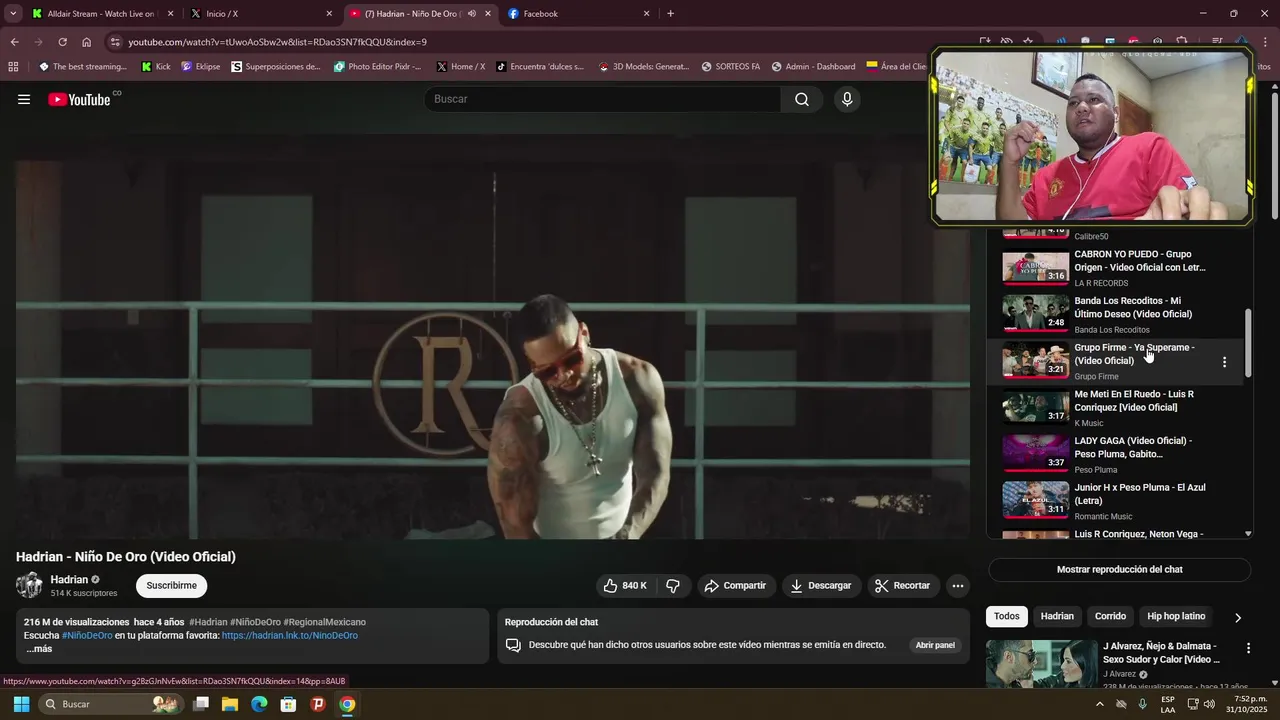Screen dimensions: 1280x720
Task: Play CABRON YO PUEDO playlist thumbnail
Action: (1036, 267)
